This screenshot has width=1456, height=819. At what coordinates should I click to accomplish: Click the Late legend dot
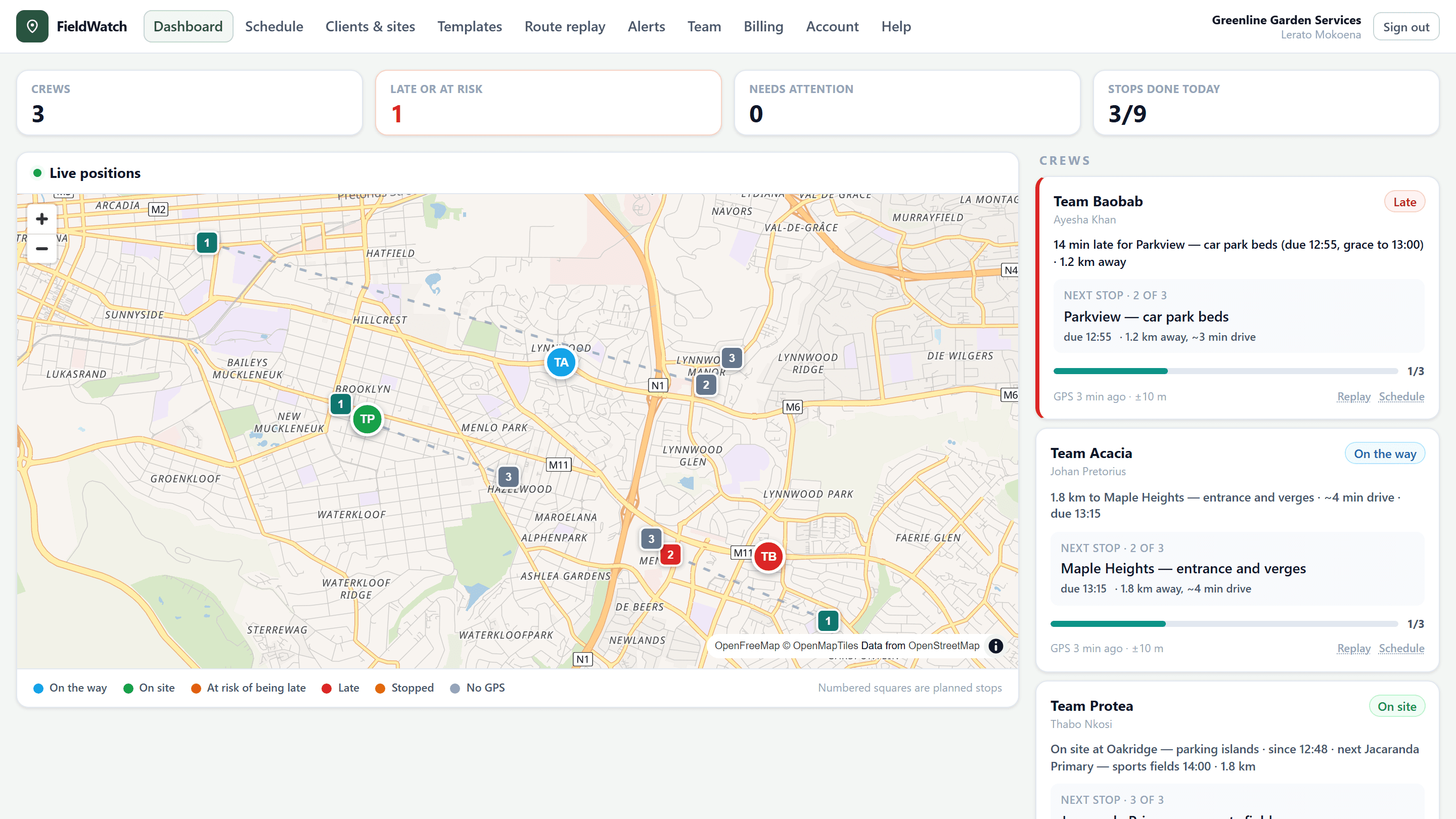(327, 688)
